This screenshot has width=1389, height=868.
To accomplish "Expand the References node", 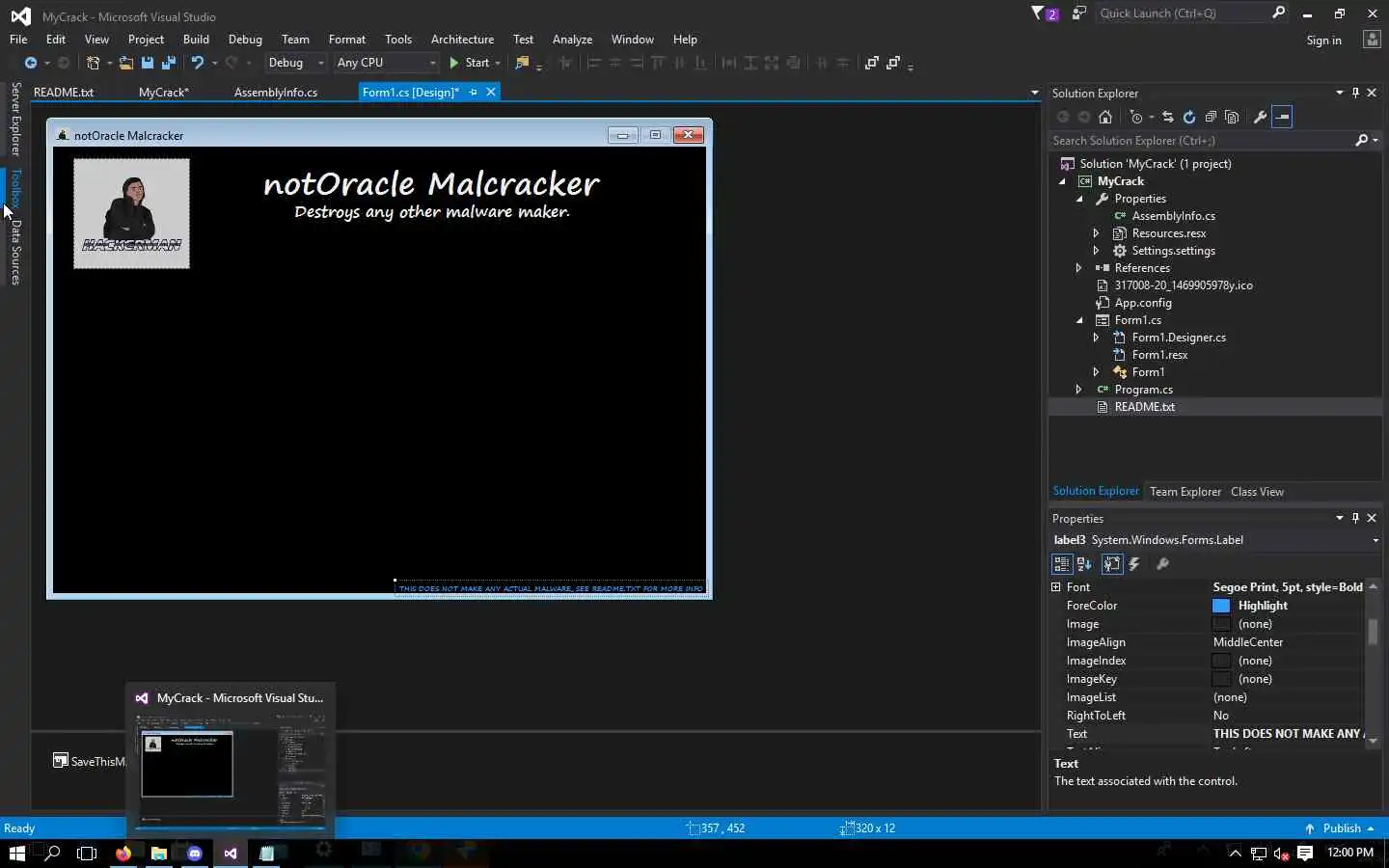I will click(1078, 268).
